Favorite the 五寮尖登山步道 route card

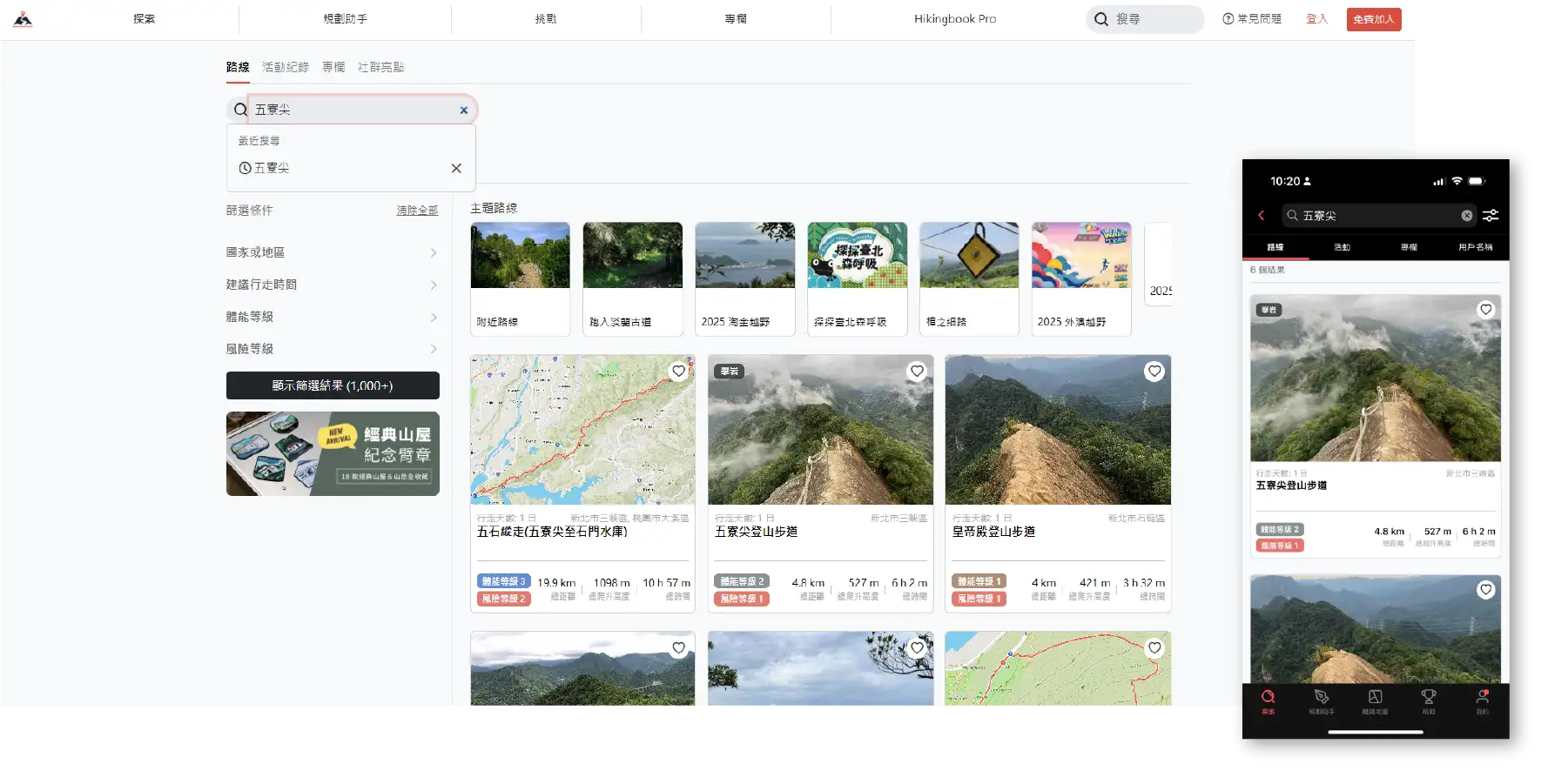tap(917, 372)
